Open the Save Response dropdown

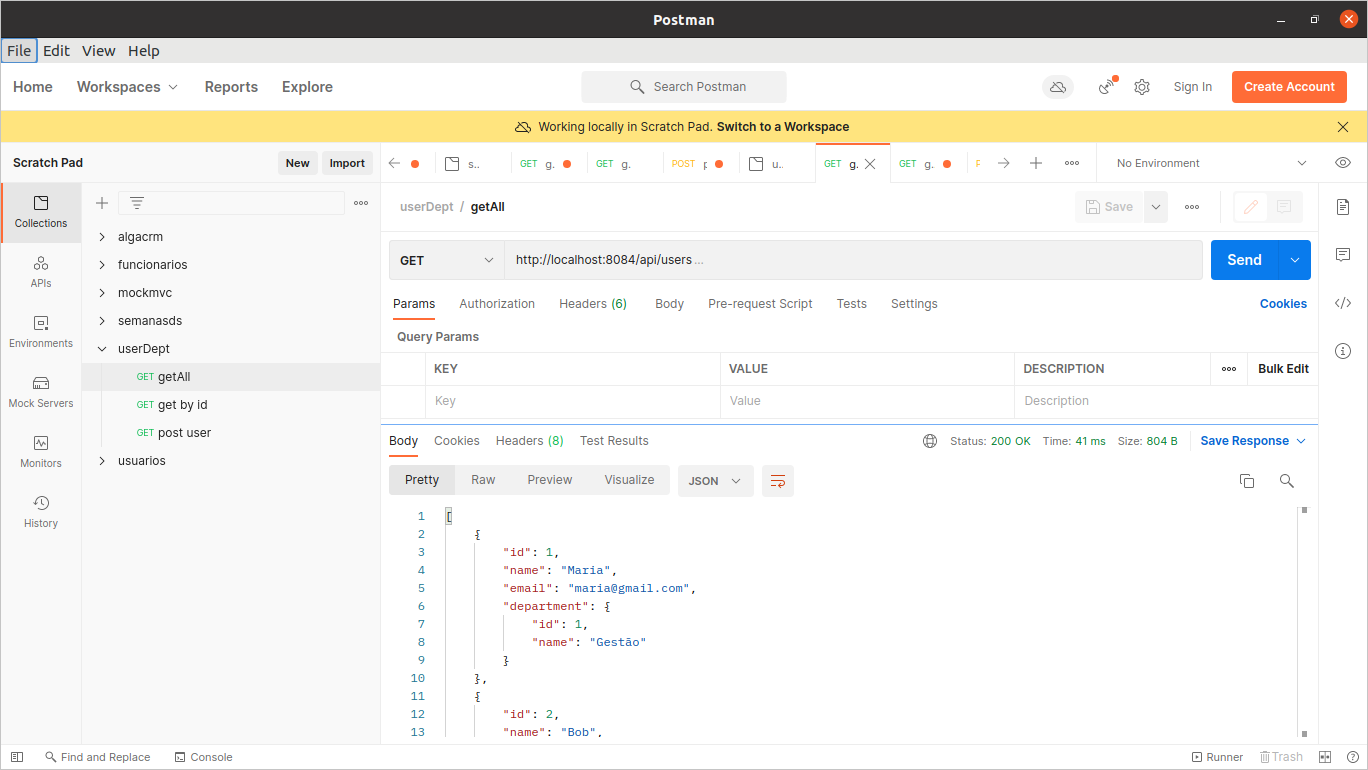1253,441
